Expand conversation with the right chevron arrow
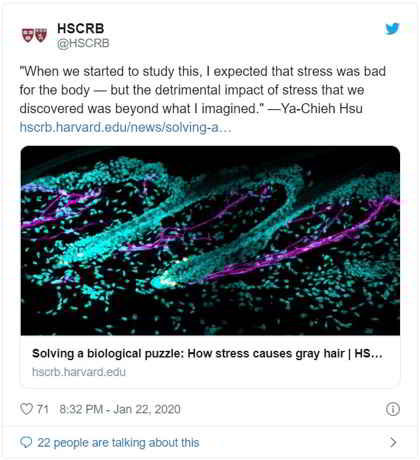Screen dimensions: 420x460 pos(393,442)
